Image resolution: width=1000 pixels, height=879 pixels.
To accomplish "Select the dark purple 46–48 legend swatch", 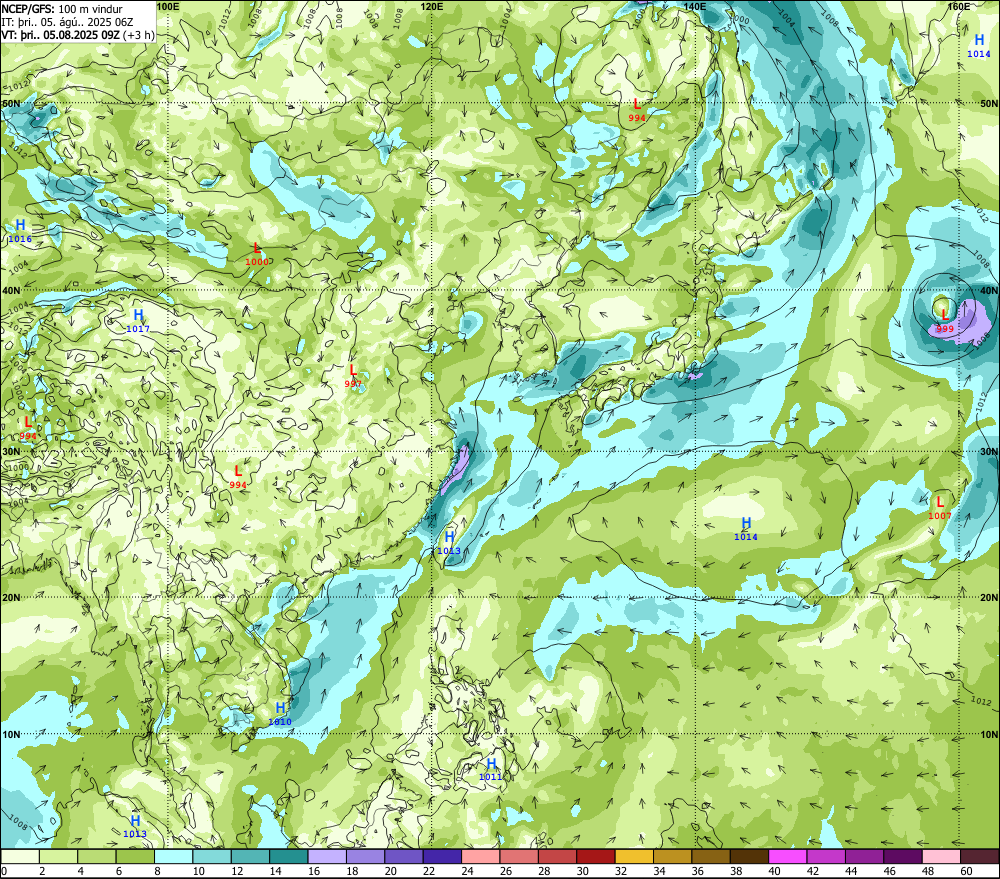I will [x=902, y=857].
